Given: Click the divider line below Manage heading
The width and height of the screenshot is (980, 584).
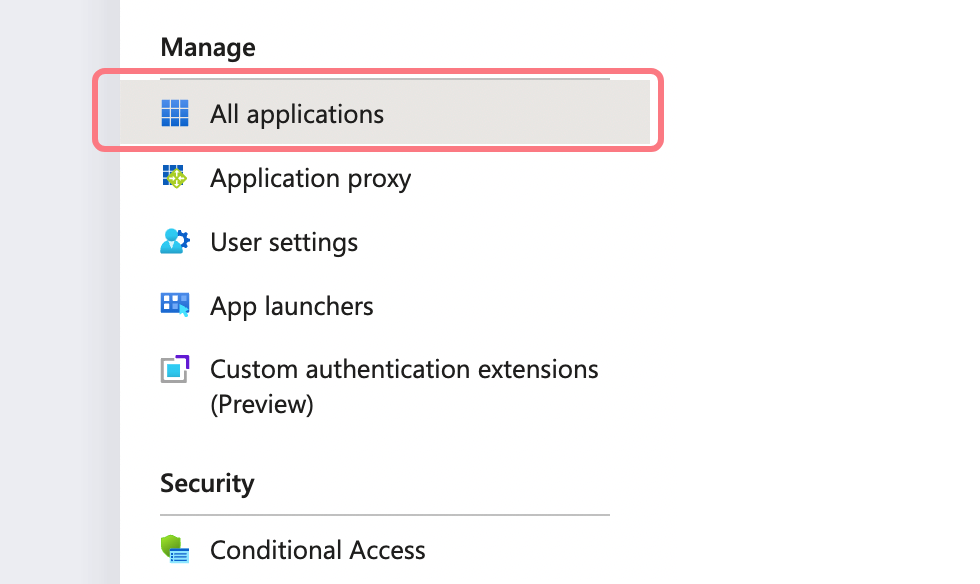Looking at the screenshot, I should tap(385, 77).
